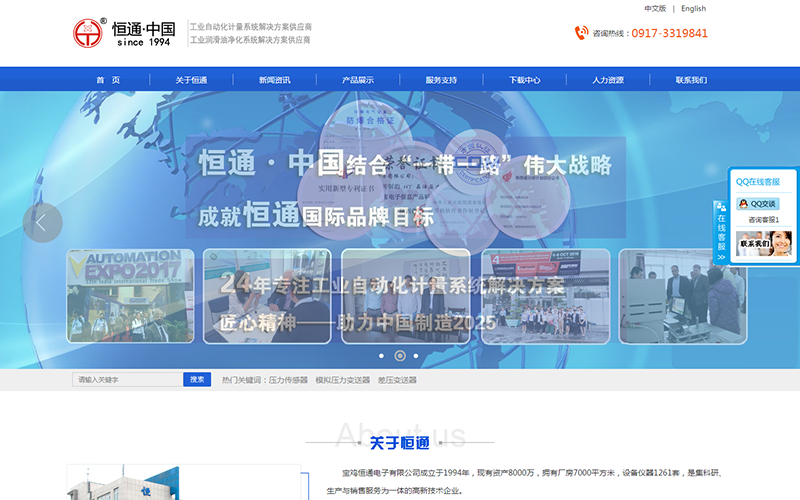Open the outdoor team group photo

[545, 296]
